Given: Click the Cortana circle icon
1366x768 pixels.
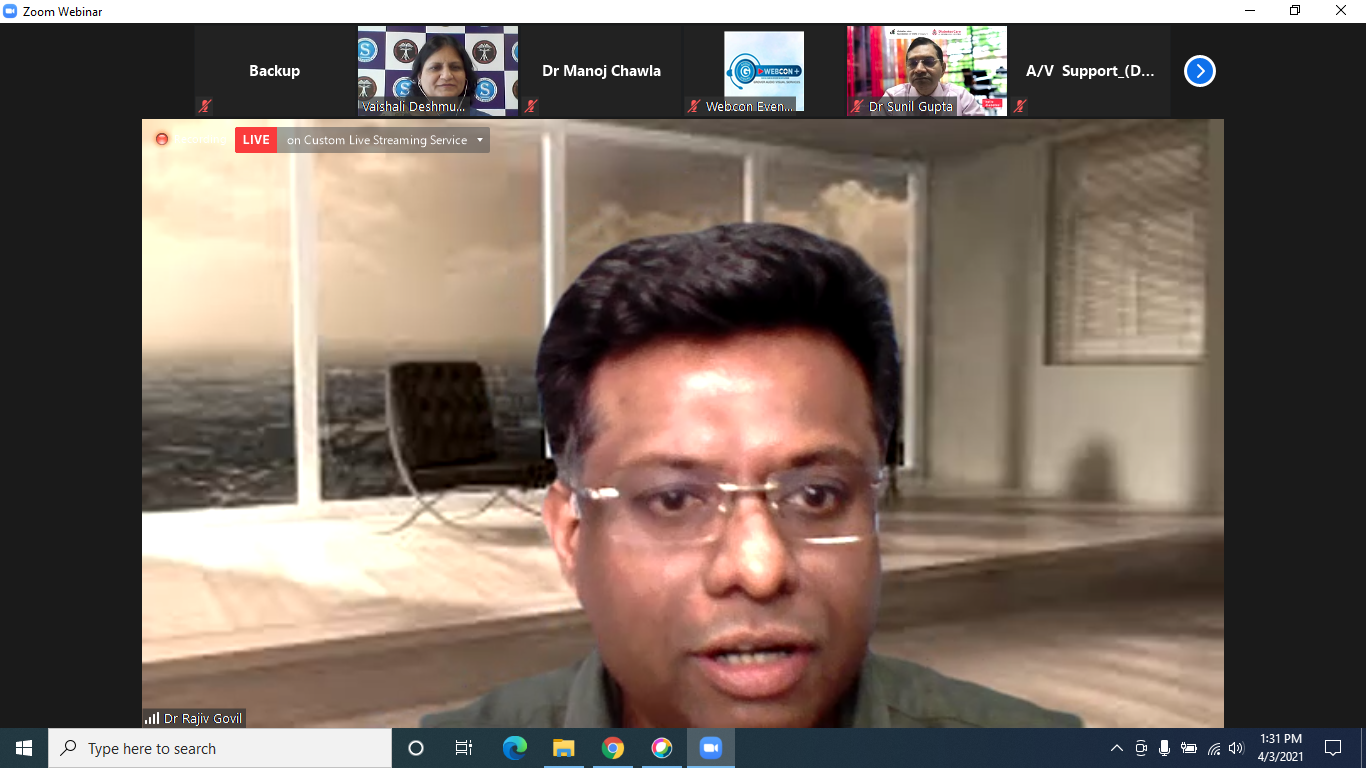Looking at the screenshot, I should click(416, 748).
